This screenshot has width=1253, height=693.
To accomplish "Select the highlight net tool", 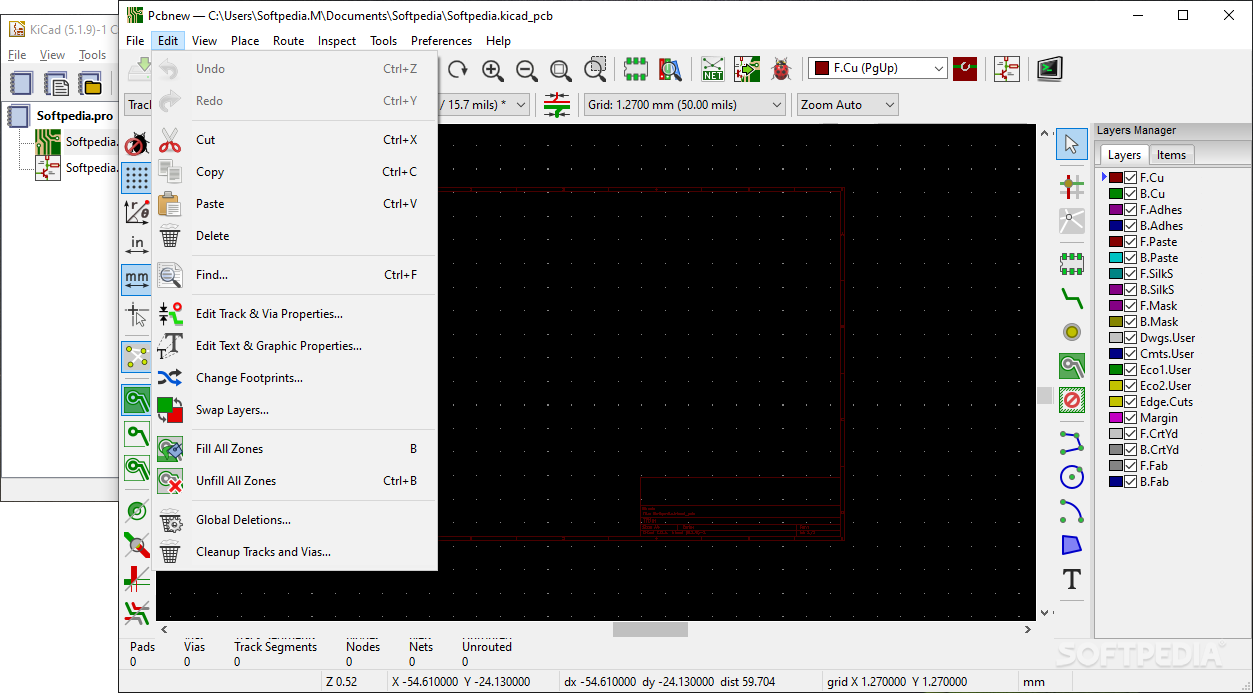I will click(x=1072, y=185).
